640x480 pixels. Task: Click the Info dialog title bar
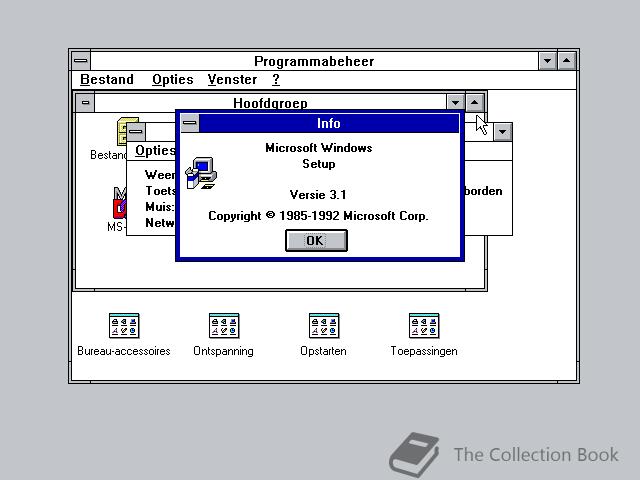329,123
